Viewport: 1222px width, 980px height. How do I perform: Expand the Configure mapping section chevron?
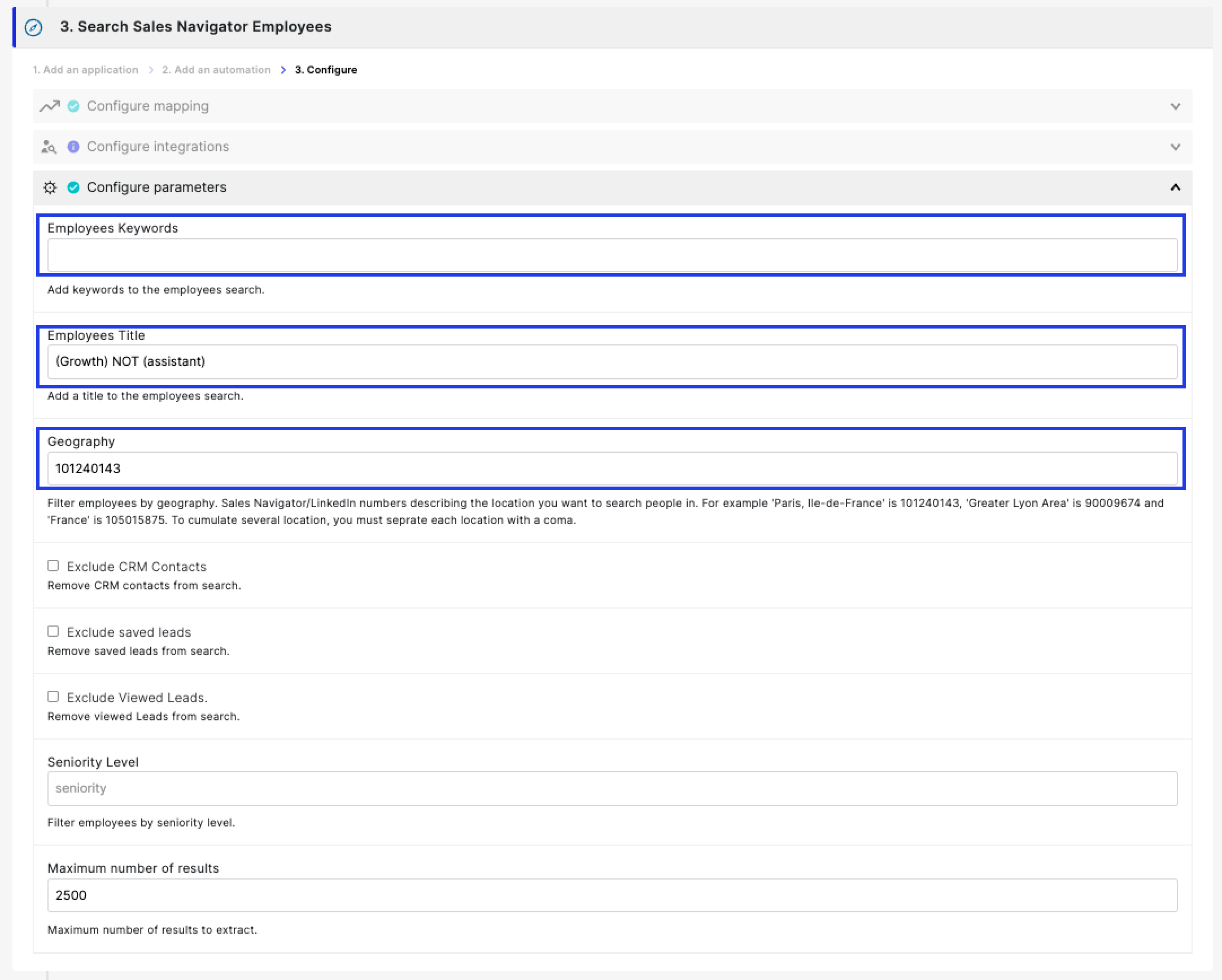click(1175, 107)
